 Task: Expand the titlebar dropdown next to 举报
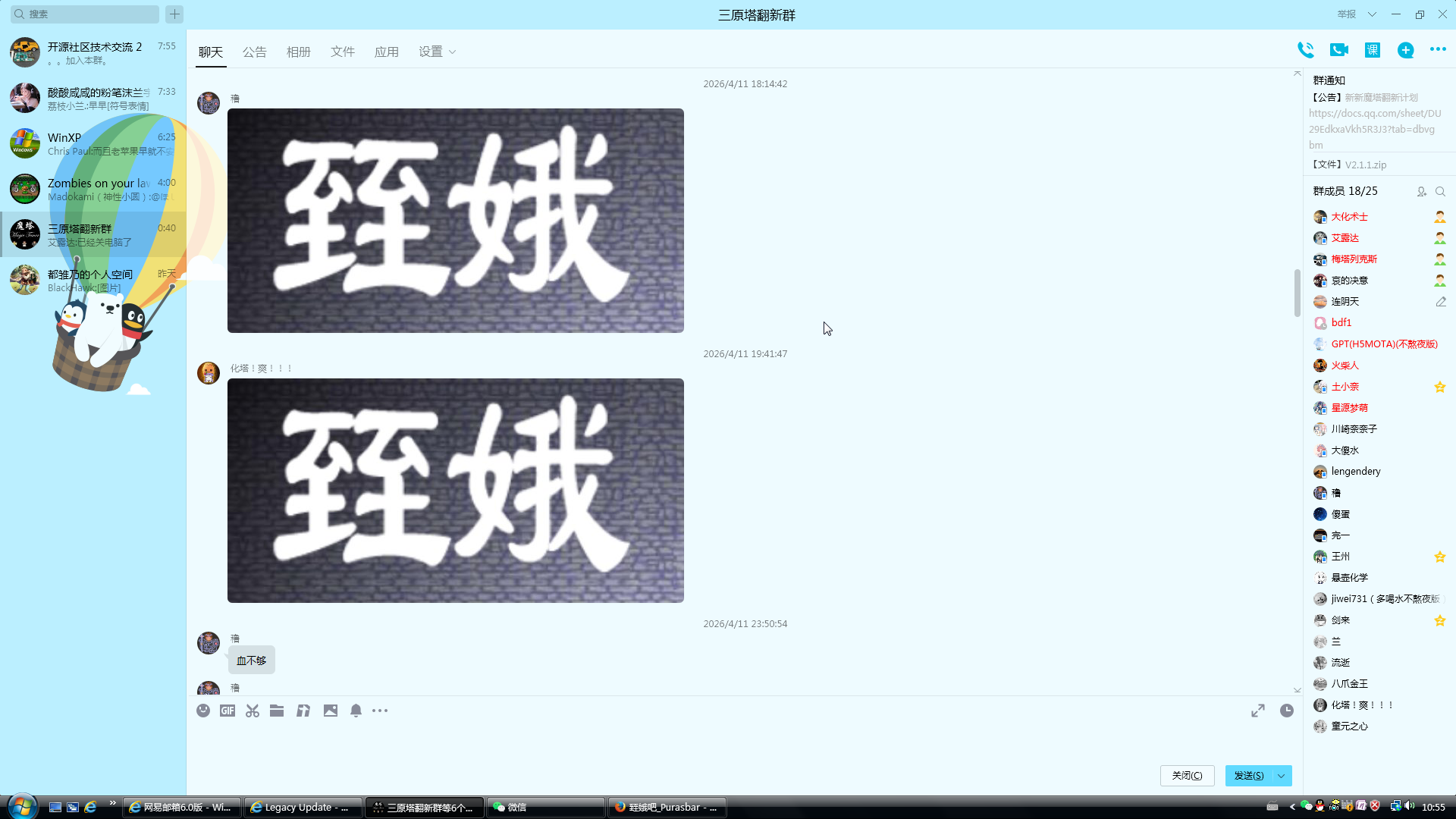pyautogui.click(x=1372, y=14)
